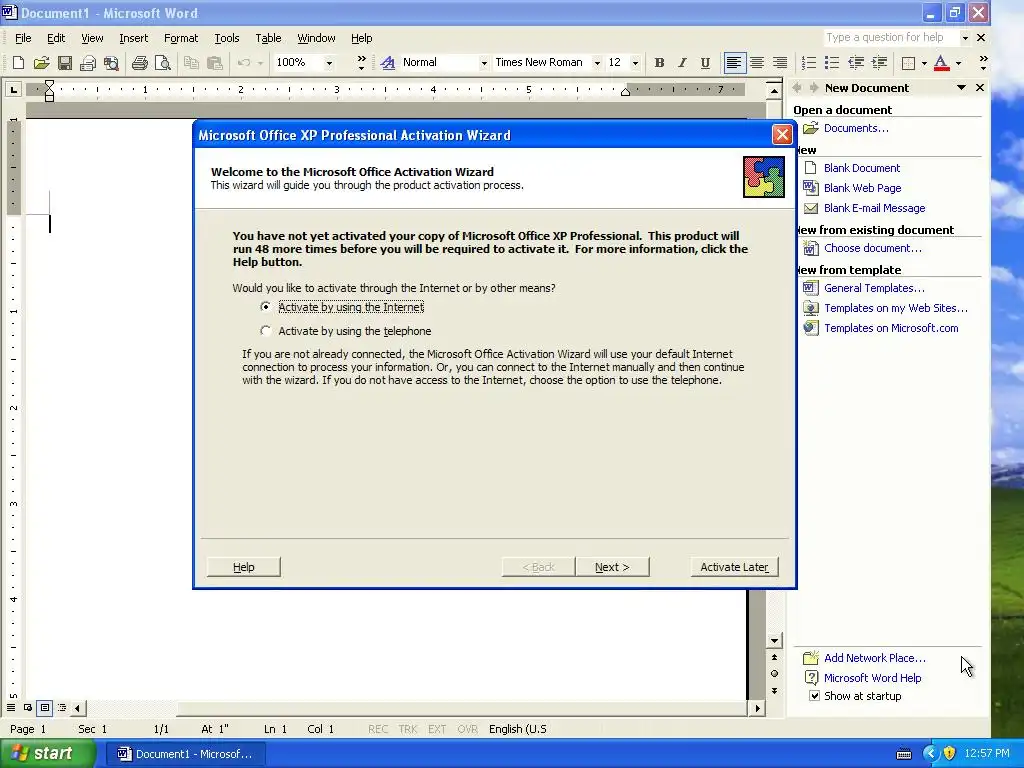Click Help button in Activation Wizard

244,567
